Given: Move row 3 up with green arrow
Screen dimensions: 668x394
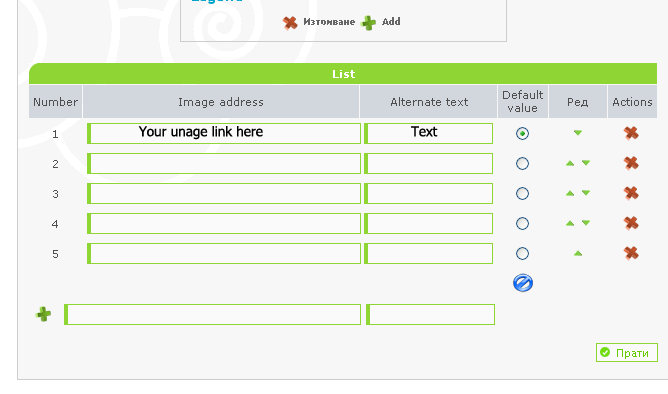Looking at the screenshot, I should coord(570,193).
